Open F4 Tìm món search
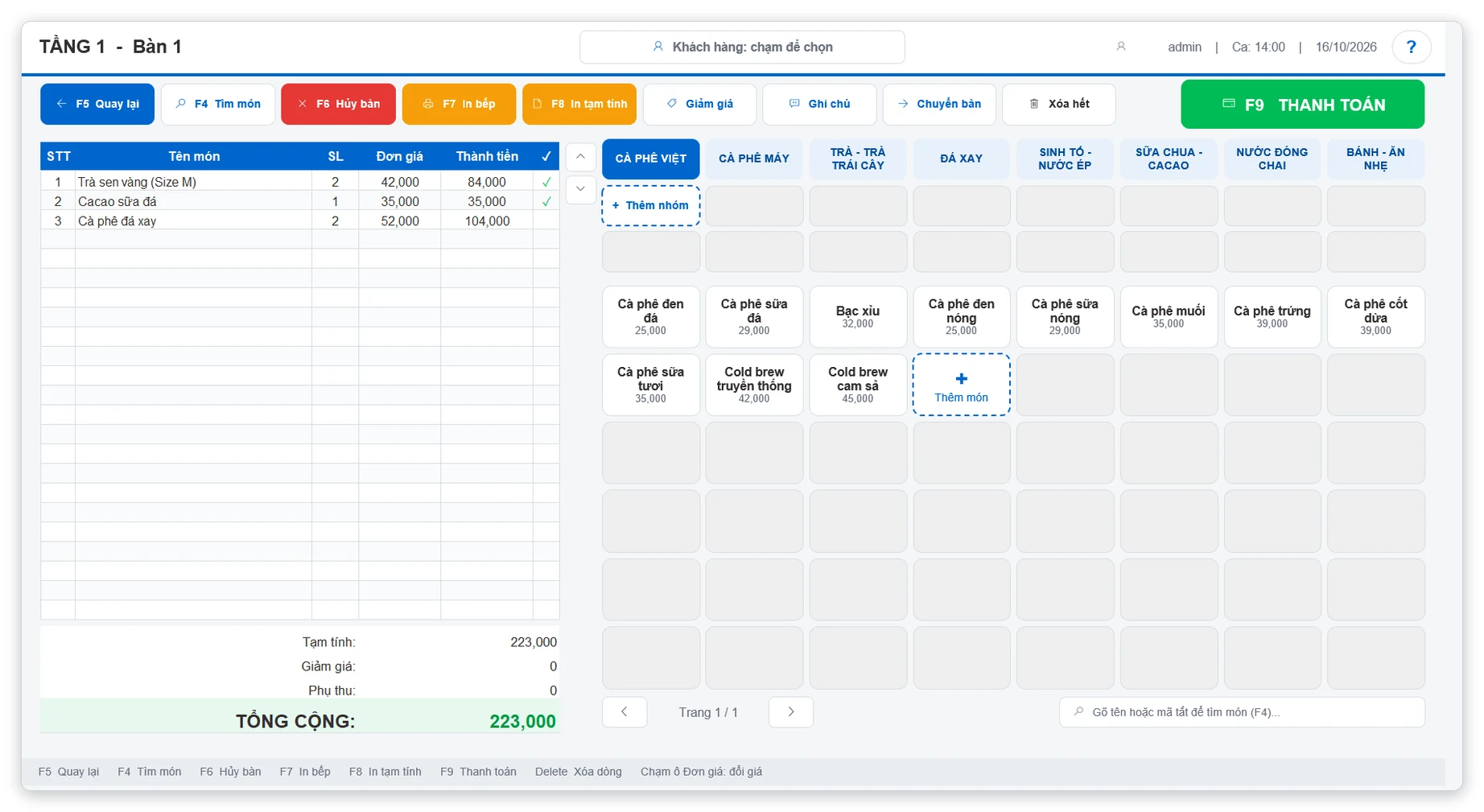Image resolution: width=1484 pixels, height=812 pixels. 218,104
